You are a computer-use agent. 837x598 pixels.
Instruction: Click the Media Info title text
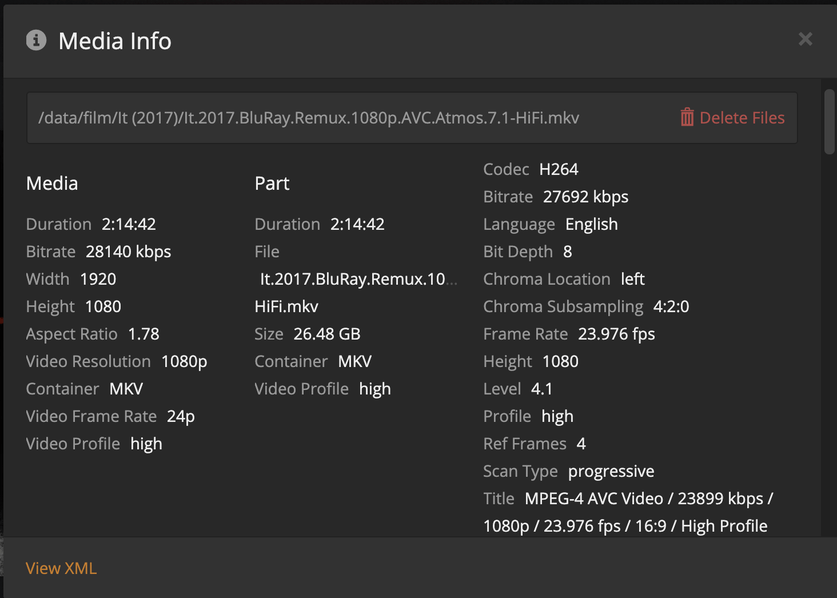click(115, 41)
